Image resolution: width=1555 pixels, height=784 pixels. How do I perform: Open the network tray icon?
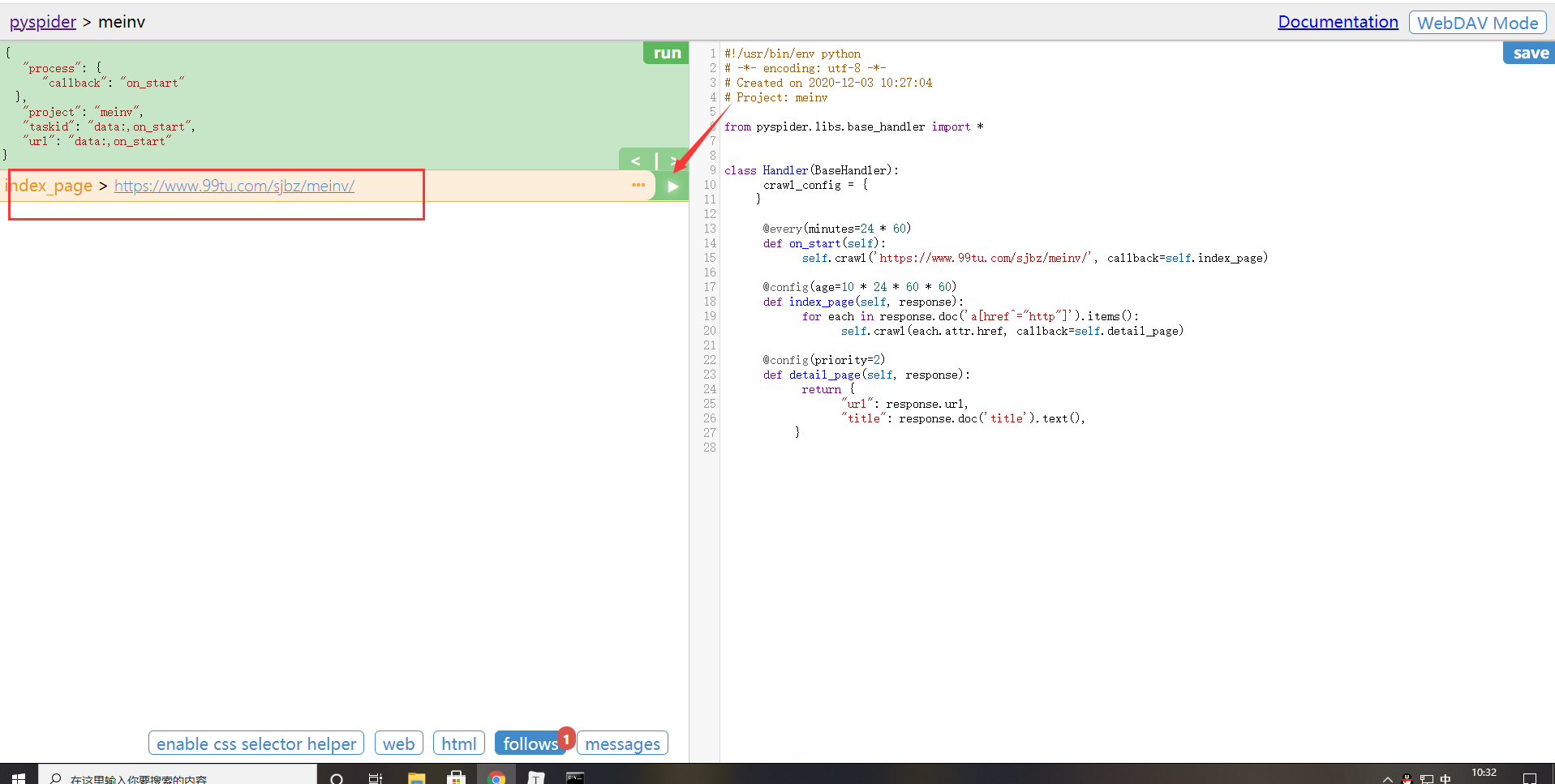[x=1426, y=779]
